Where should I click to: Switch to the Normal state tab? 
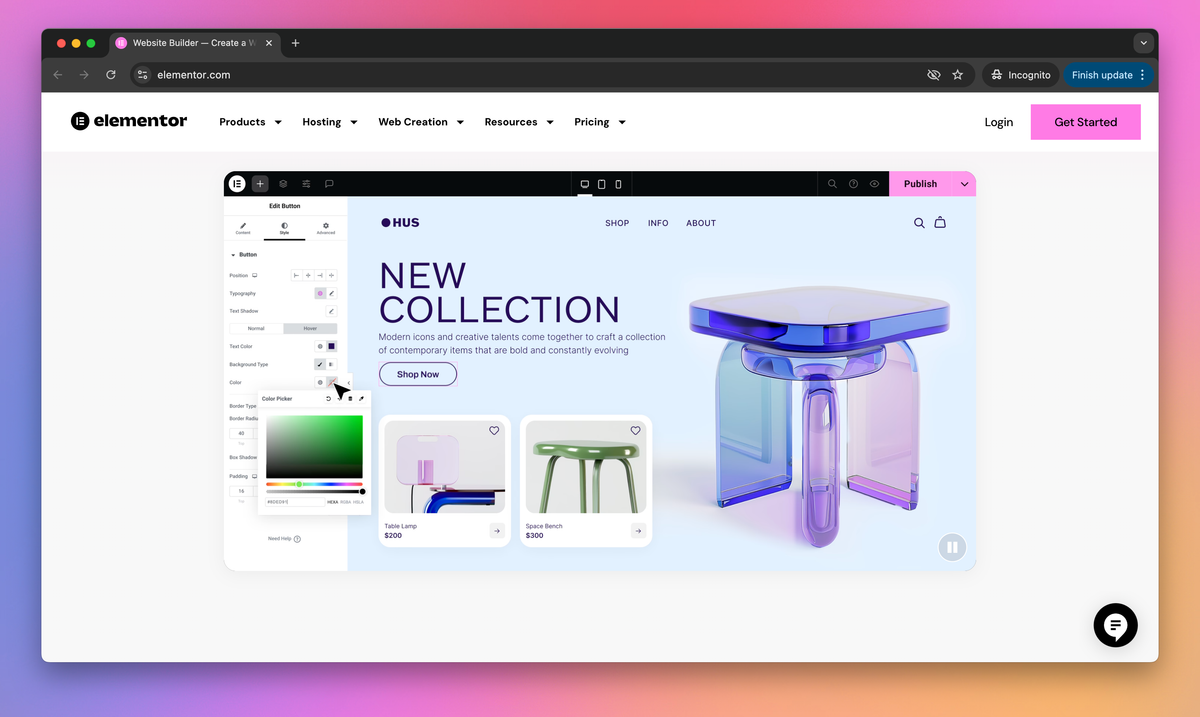pos(256,328)
